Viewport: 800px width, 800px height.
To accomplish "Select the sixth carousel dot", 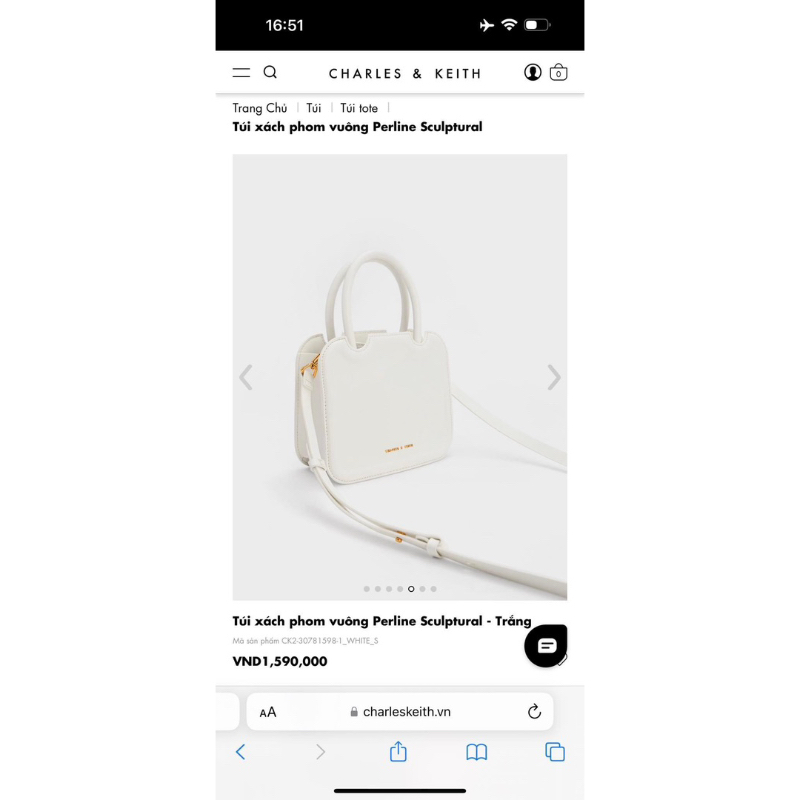I will click(422, 589).
